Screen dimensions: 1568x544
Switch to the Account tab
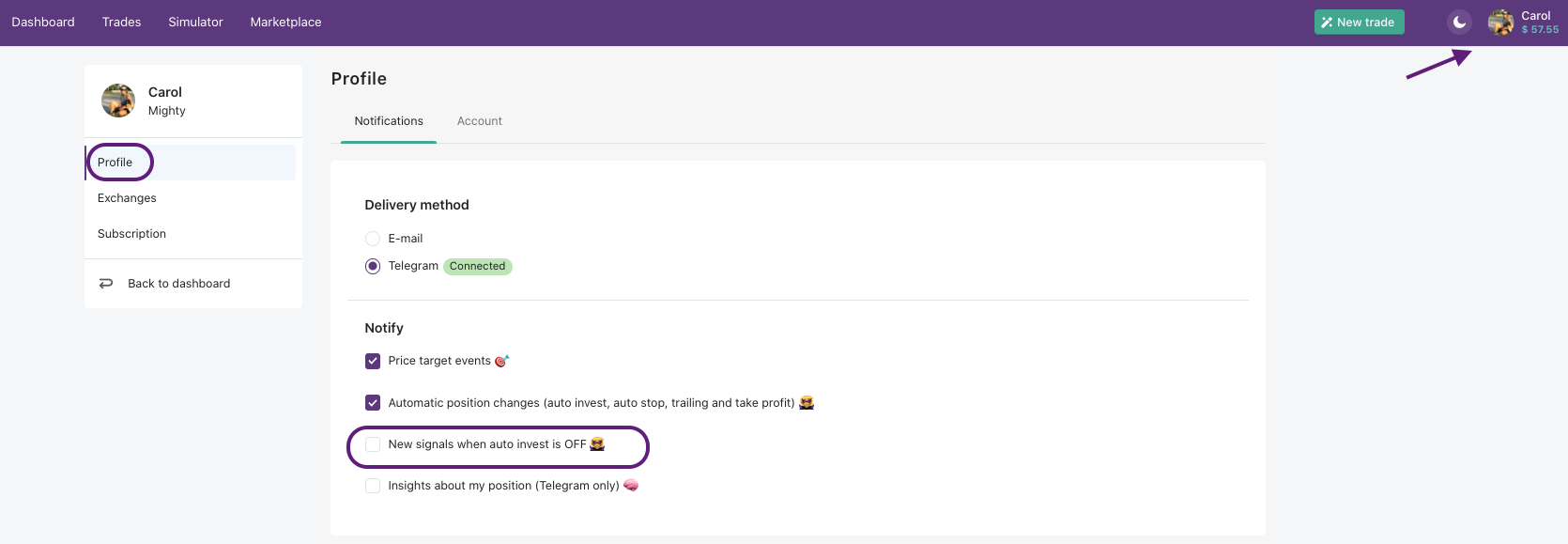pos(479,121)
